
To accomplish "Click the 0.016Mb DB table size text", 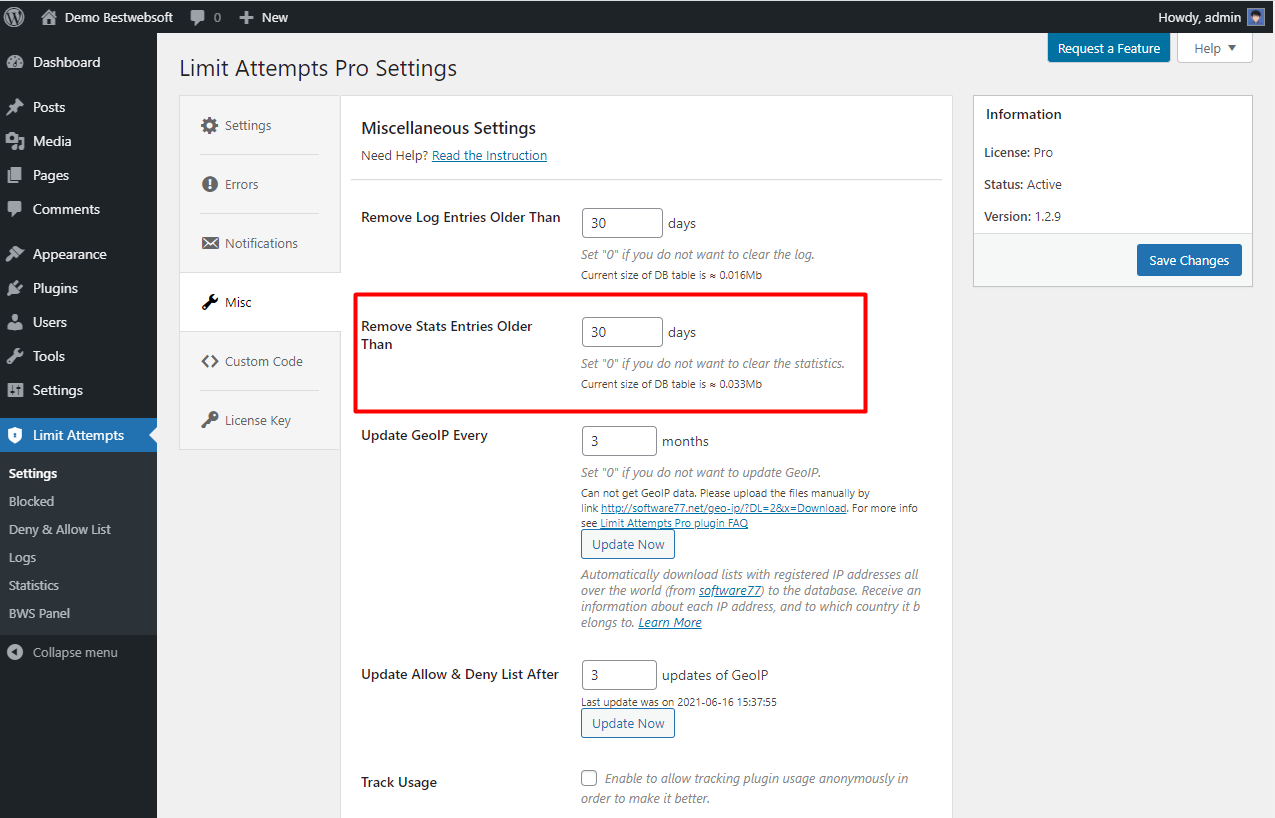I will pos(673,275).
